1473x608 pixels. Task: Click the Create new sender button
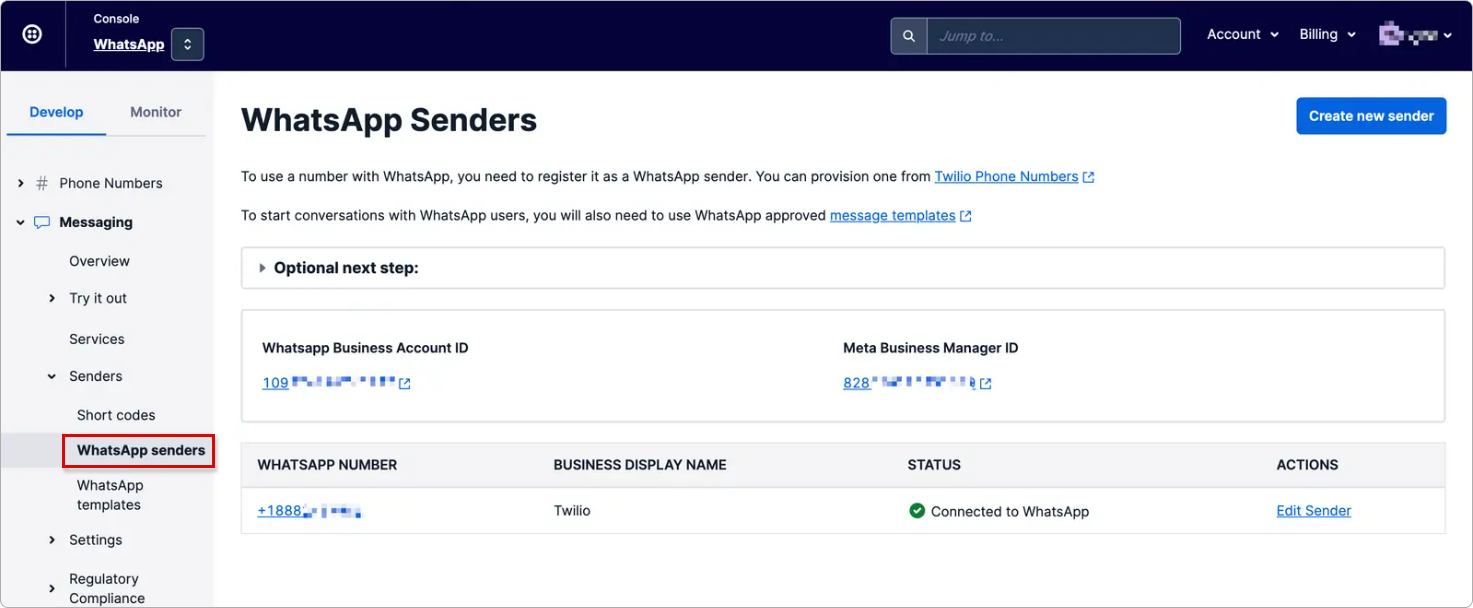[x=1371, y=116]
